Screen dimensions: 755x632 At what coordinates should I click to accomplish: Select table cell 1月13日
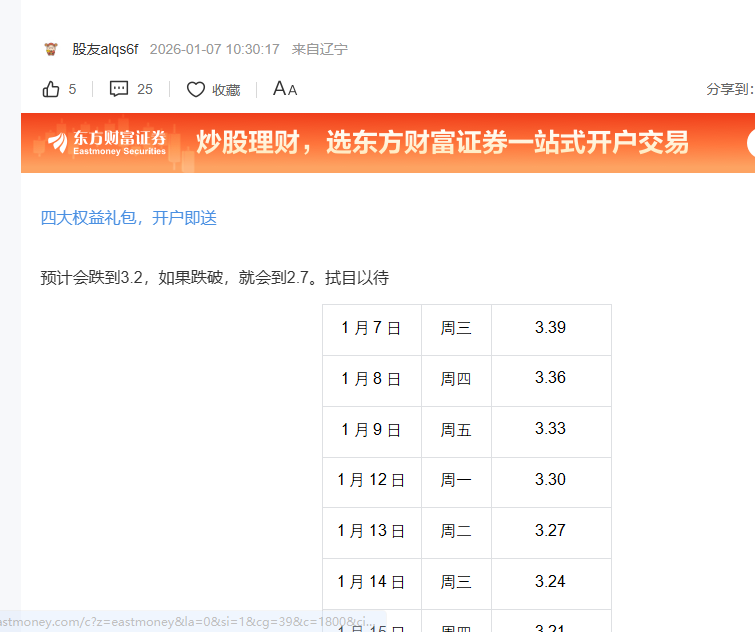point(372,533)
